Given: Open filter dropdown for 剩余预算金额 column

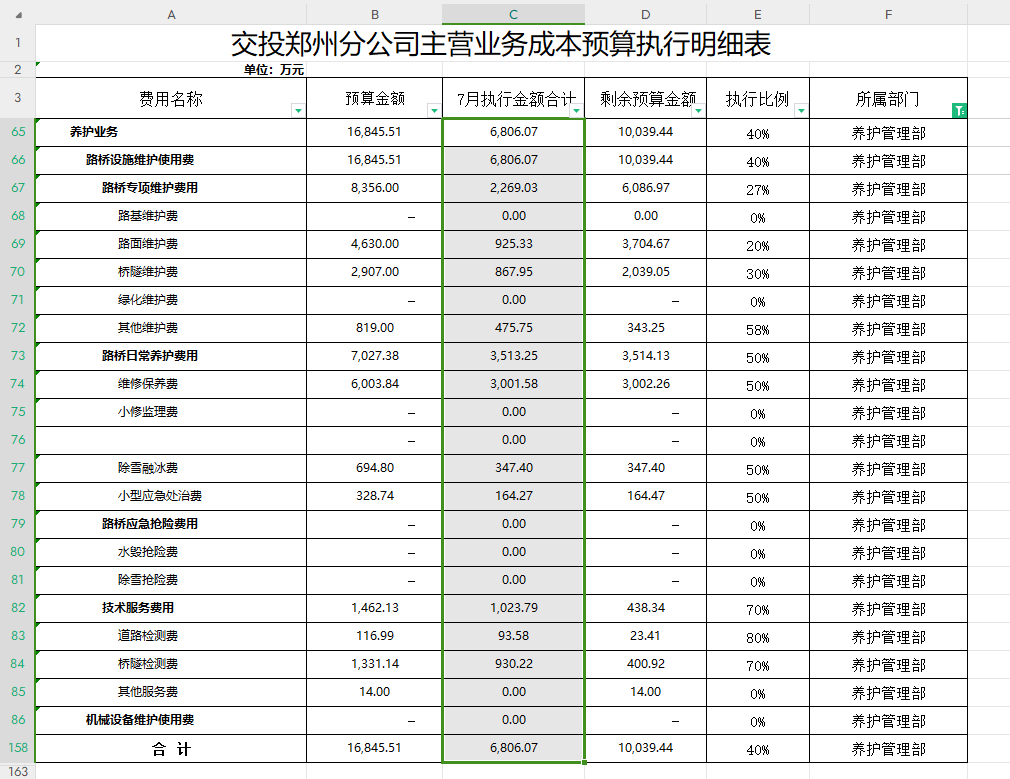Looking at the screenshot, I should (698, 111).
